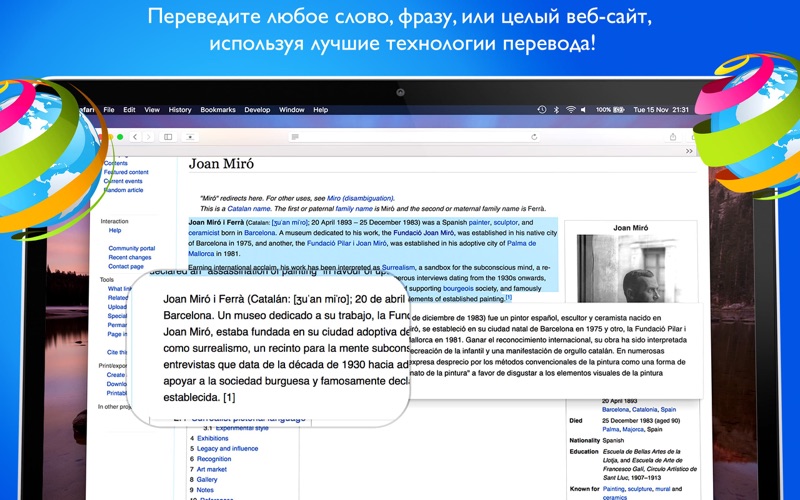Open the sidebar Help link under Interaction

(x=115, y=231)
